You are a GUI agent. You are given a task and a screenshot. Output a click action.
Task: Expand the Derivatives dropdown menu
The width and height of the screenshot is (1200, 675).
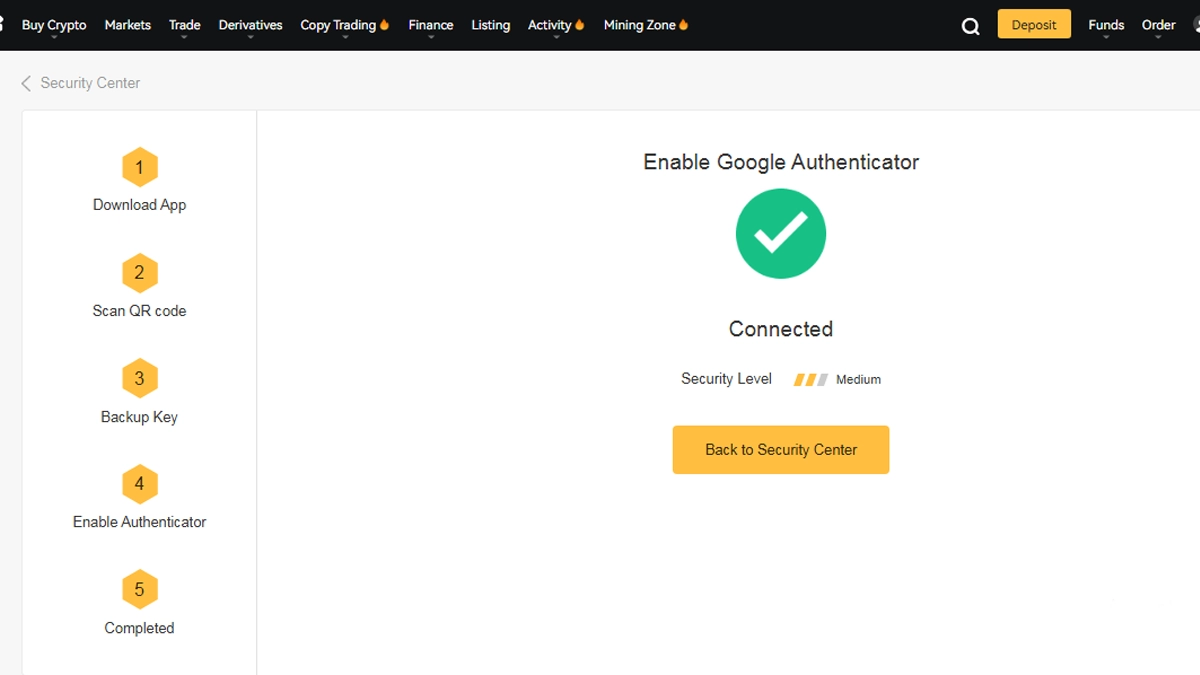(251, 25)
